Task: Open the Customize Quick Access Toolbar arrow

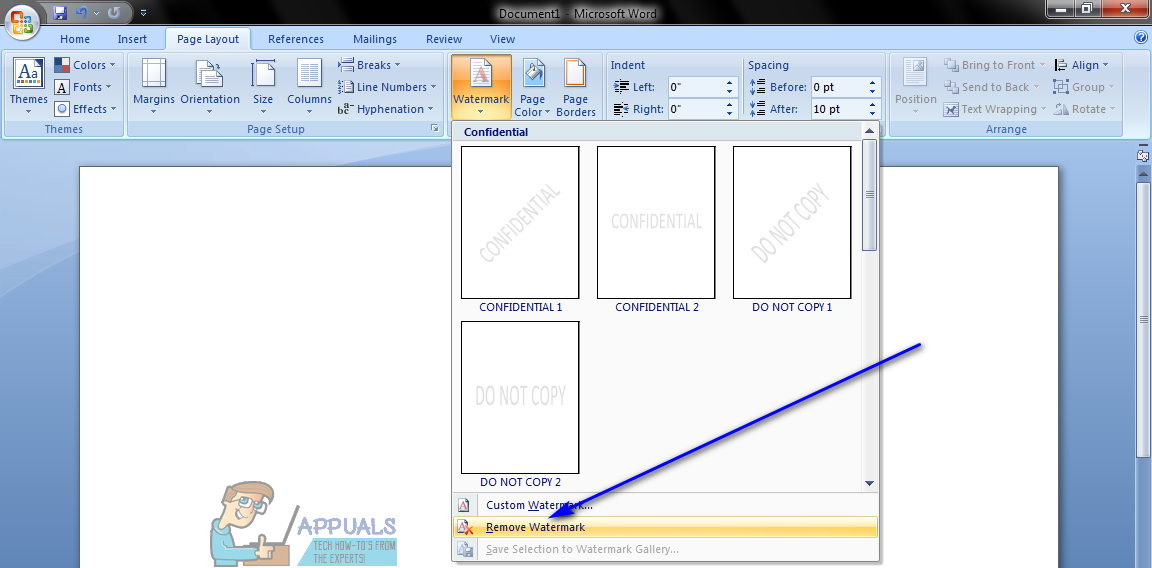Action: pyautogui.click(x=143, y=12)
